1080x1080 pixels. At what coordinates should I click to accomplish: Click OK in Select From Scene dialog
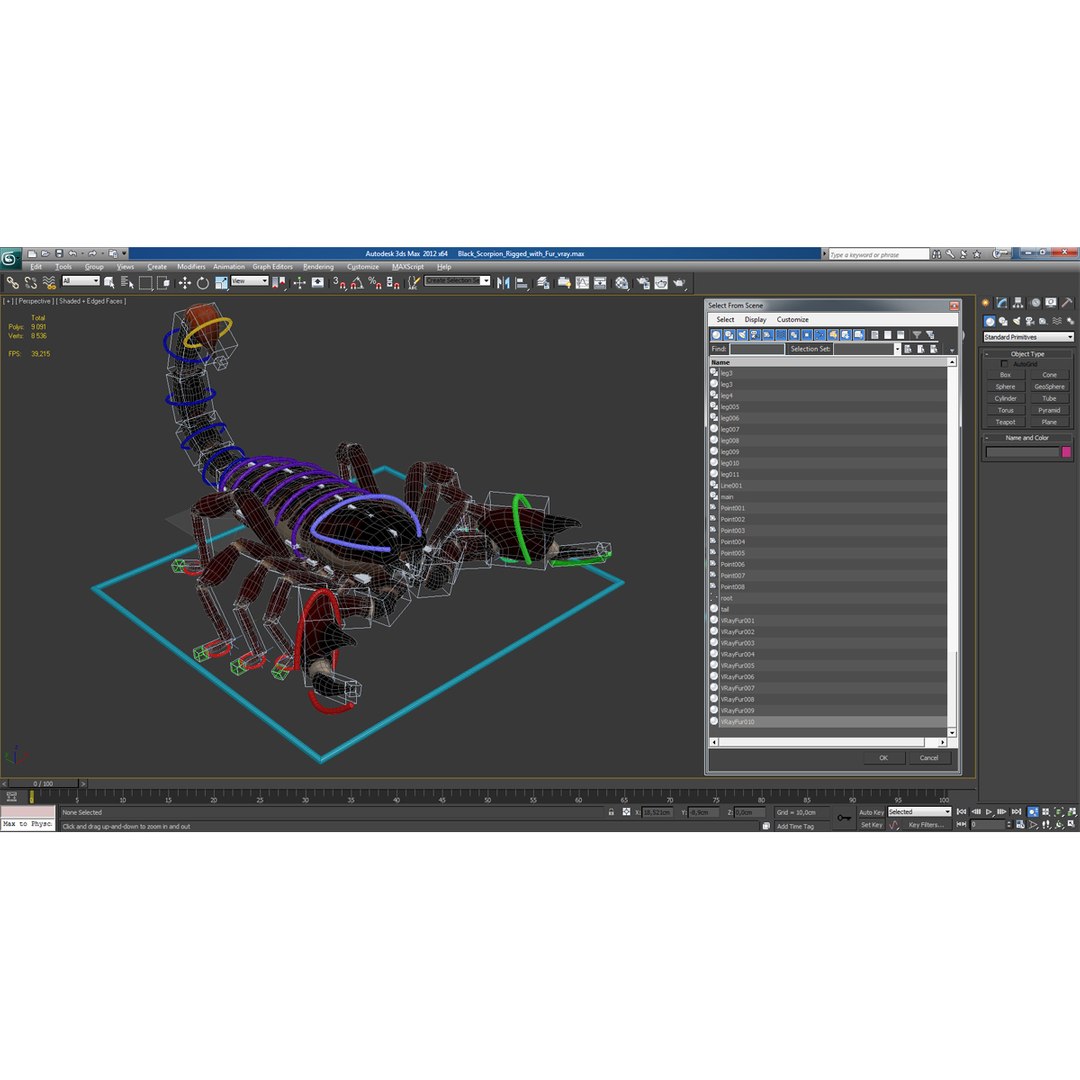pyautogui.click(x=883, y=758)
